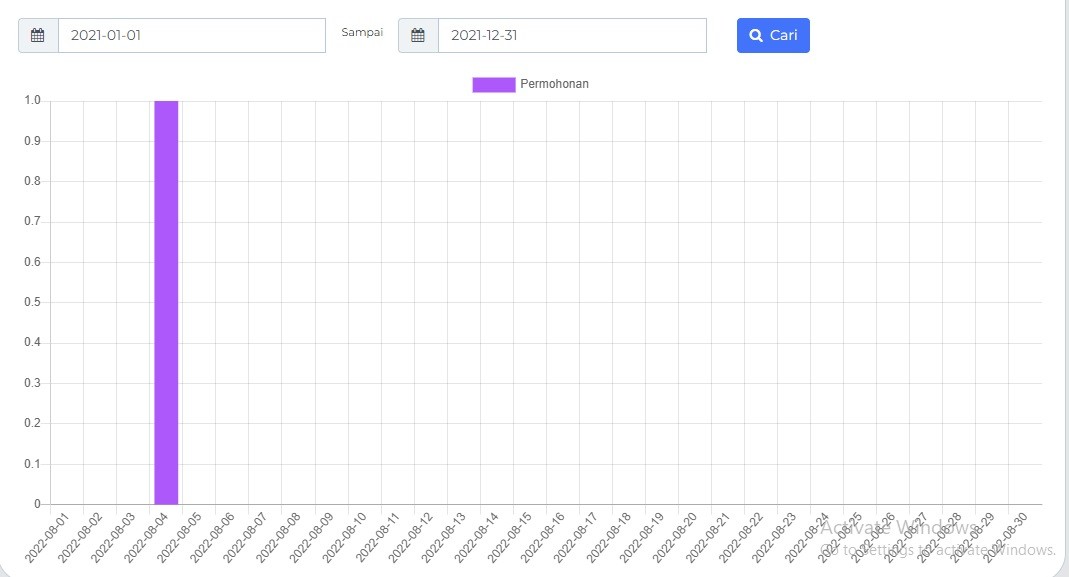The height and width of the screenshot is (577, 1069).
Task: Click the 2022-08-10 x-axis date label
Action: 347,536
